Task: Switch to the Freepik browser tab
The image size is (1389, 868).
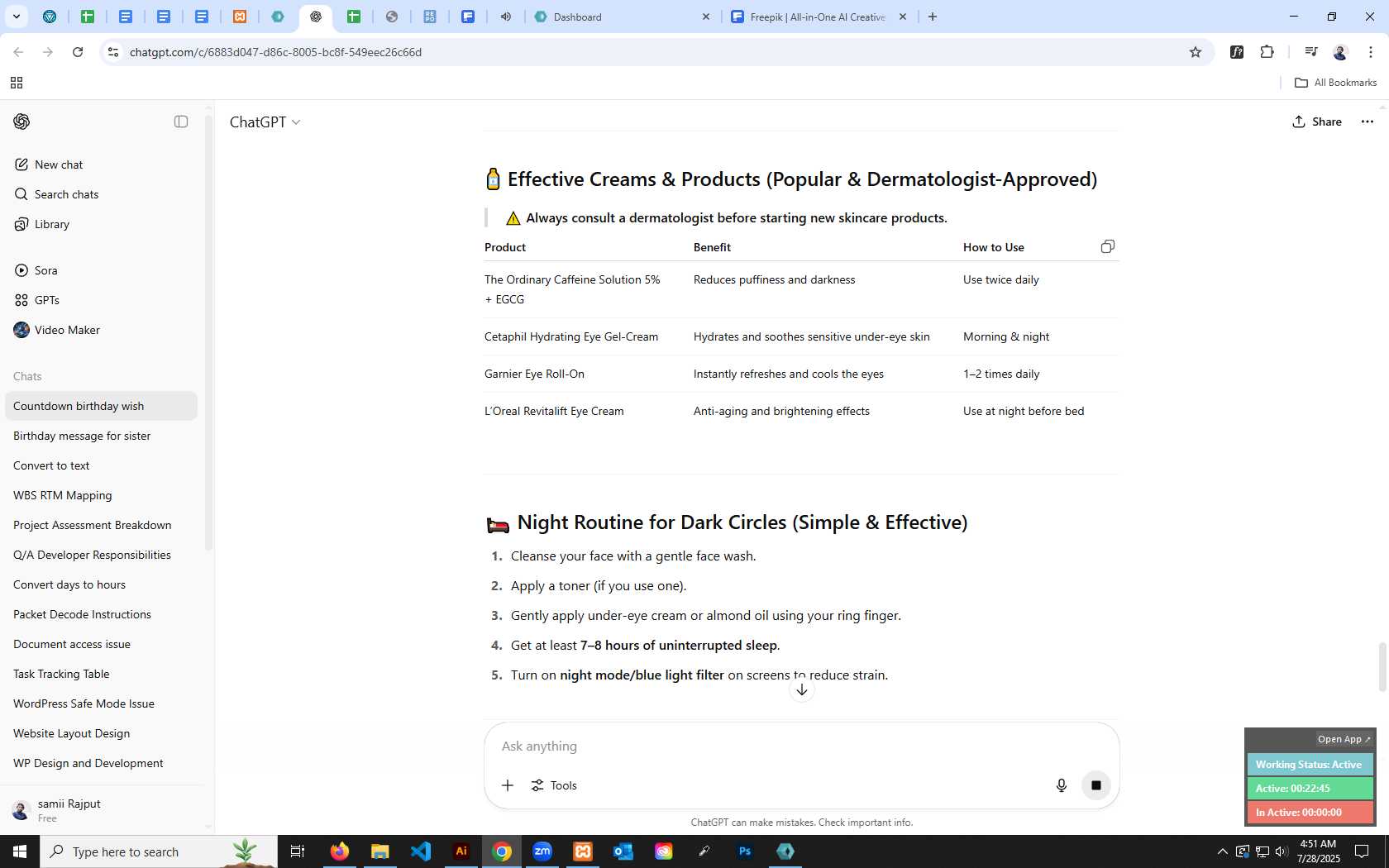Action: click(810, 17)
